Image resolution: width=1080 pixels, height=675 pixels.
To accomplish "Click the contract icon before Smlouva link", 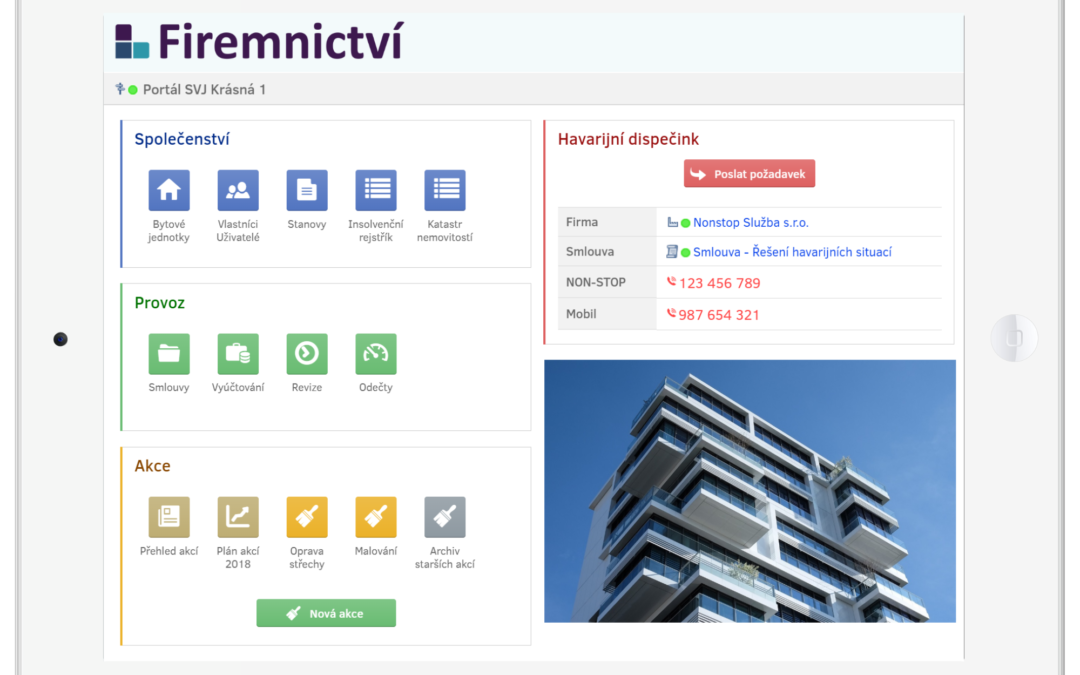I will [x=672, y=251].
